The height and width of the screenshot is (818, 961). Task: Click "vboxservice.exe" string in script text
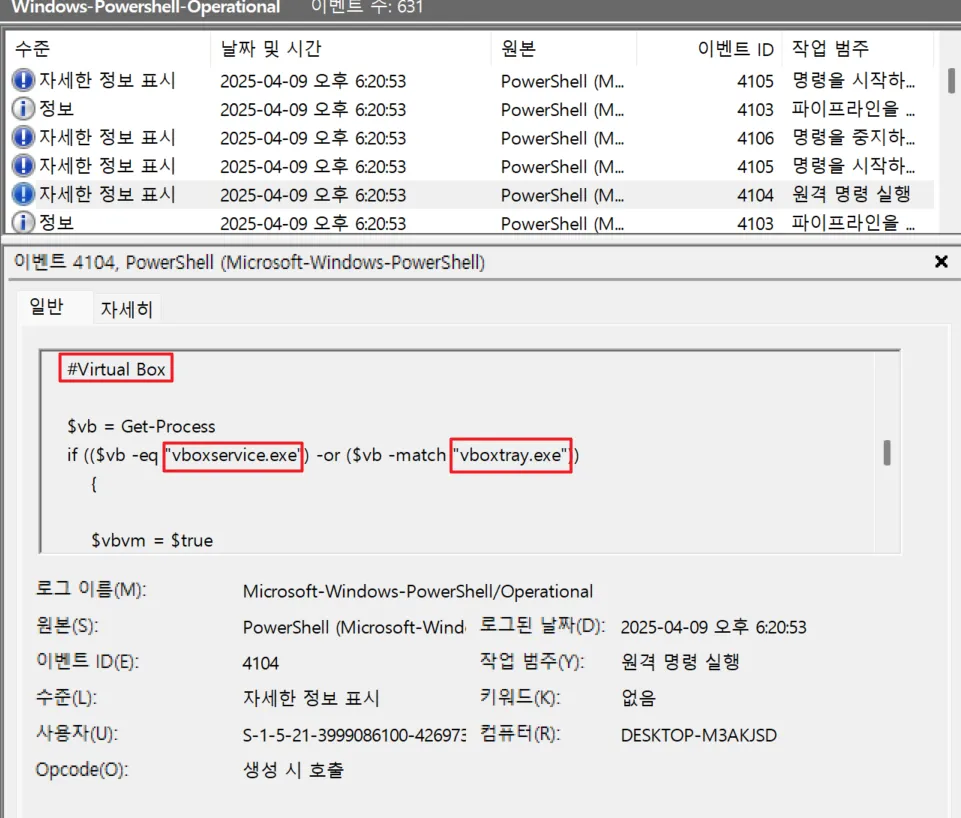click(x=234, y=455)
